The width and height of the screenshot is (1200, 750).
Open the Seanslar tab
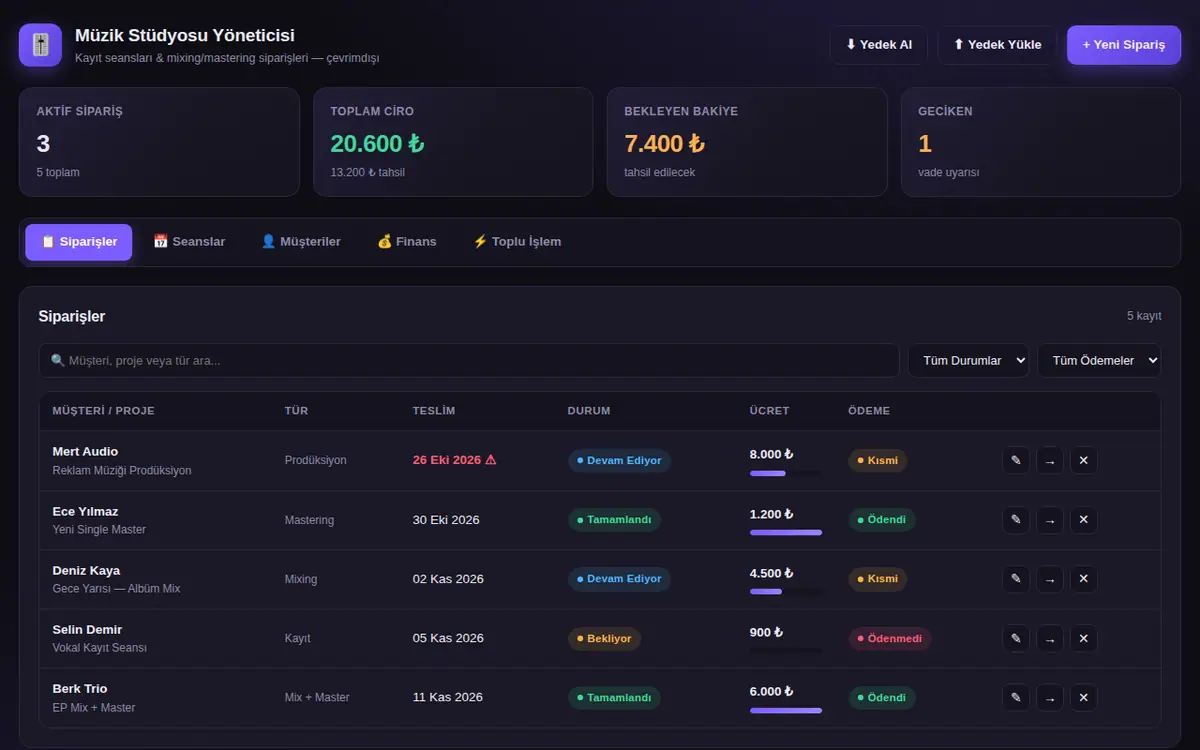189,242
